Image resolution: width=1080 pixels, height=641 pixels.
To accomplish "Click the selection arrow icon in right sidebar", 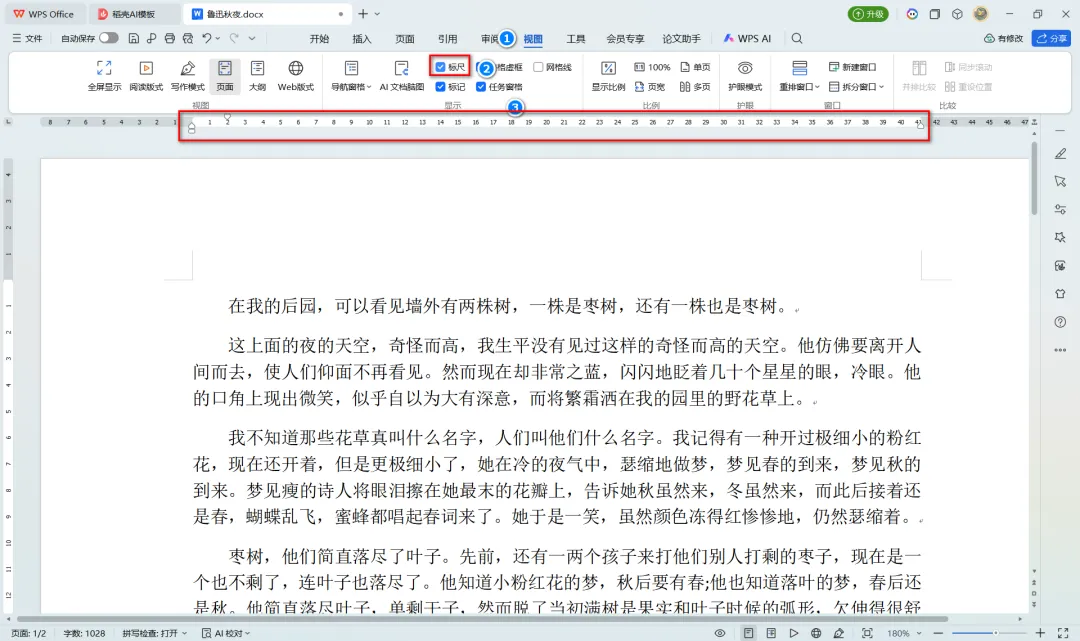I will (1060, 181).
